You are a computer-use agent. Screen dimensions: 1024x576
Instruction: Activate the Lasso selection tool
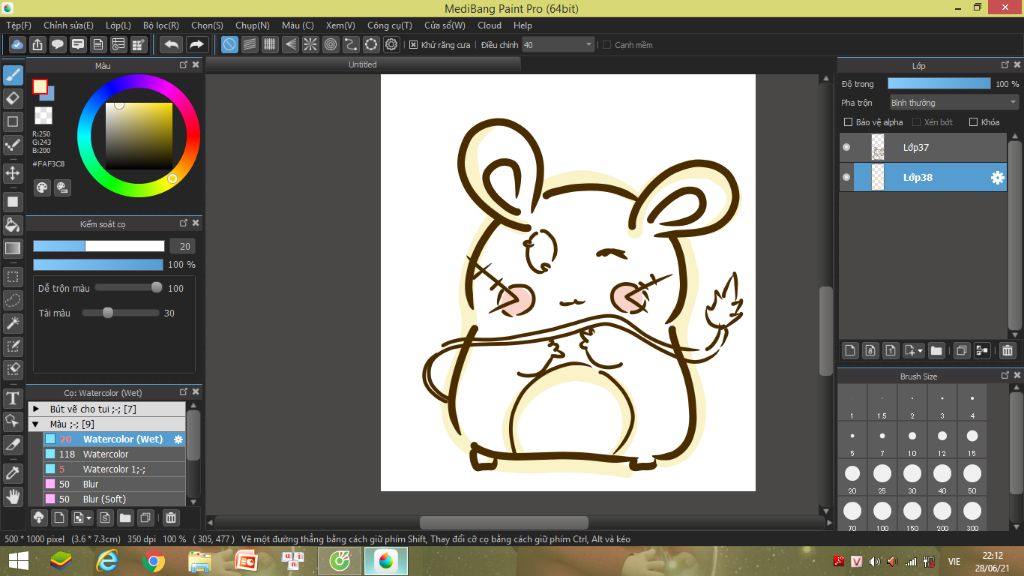pyautogui.click(x=13, y=300)
